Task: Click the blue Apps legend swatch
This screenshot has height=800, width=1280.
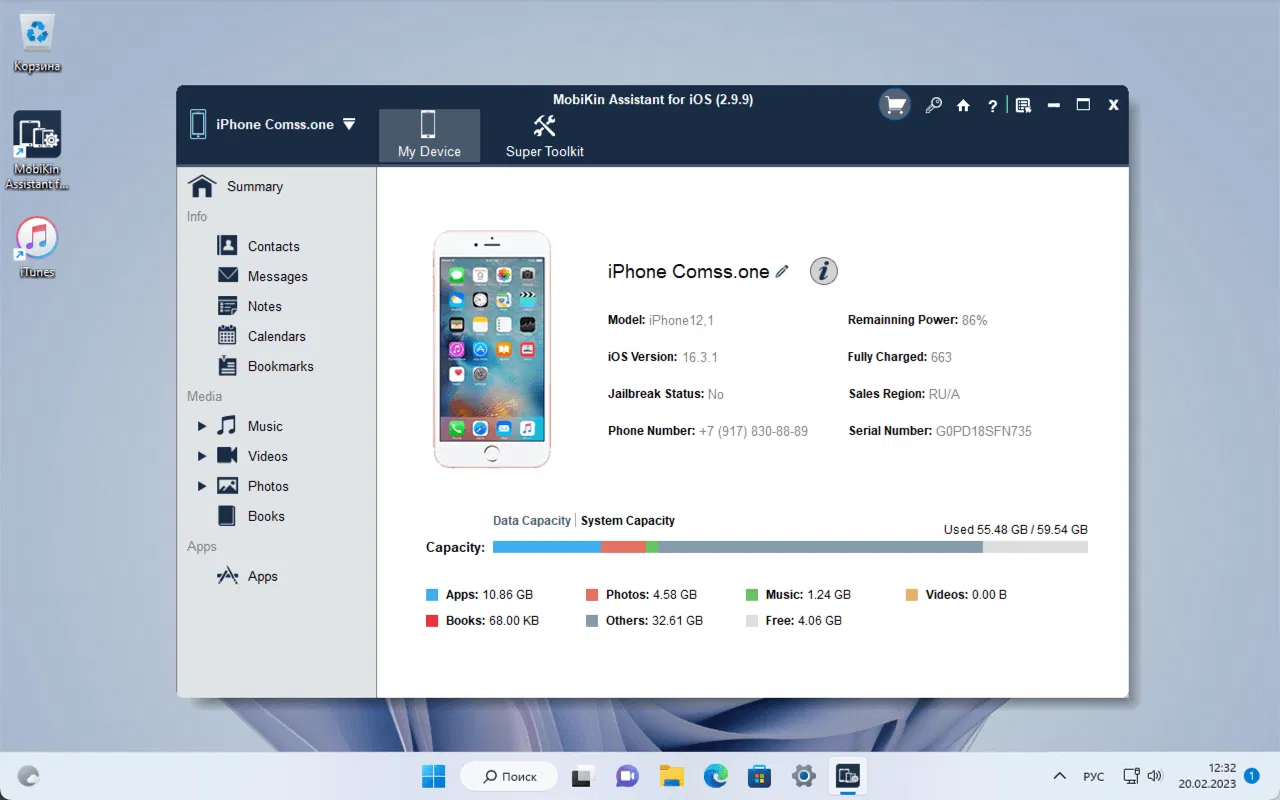Action: pos(432,595)
